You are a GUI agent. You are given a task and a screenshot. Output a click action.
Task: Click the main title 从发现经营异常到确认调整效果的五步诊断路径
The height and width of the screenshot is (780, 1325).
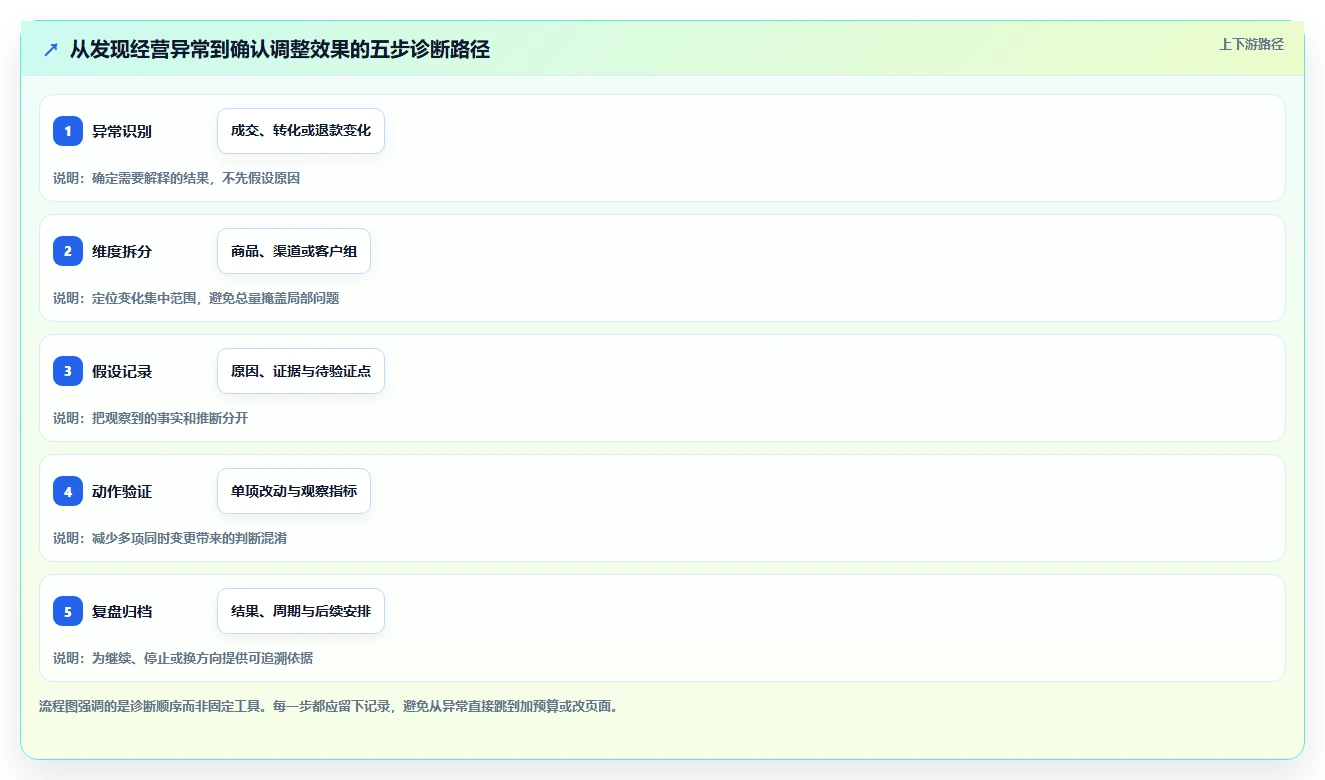coord(280,49)
